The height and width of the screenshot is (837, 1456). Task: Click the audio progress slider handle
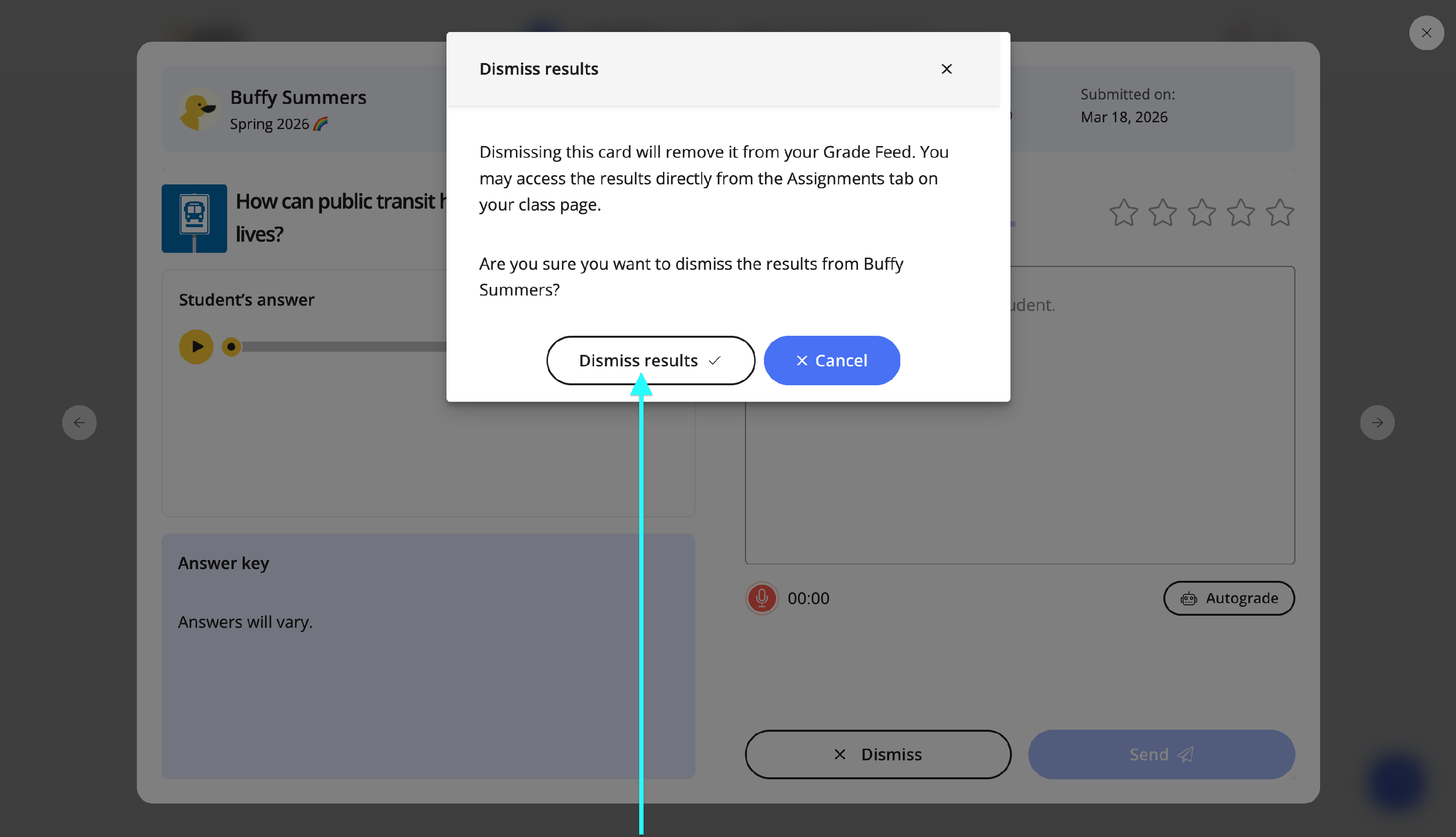point(231,346)
